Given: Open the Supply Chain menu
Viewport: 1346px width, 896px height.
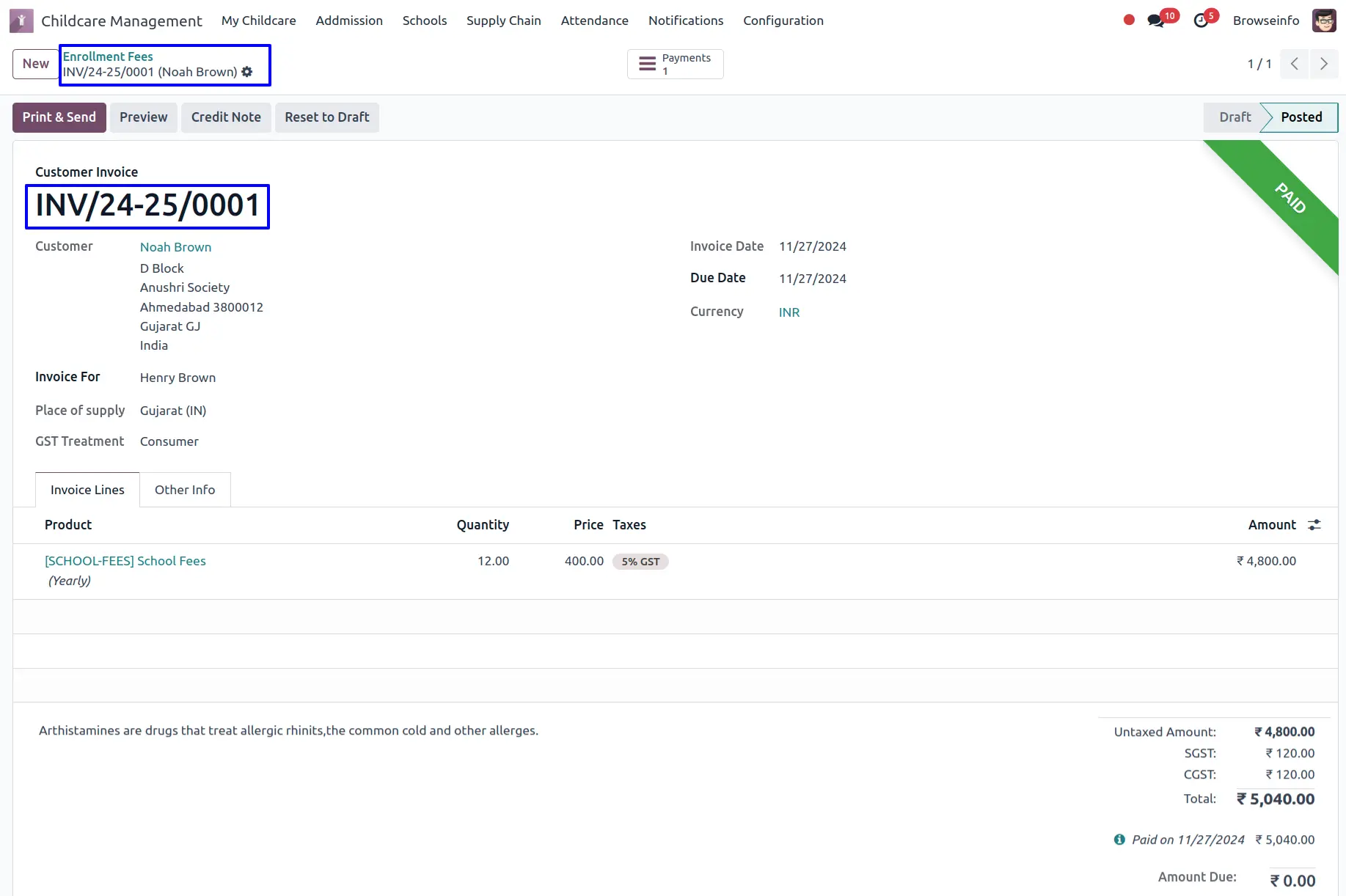Looking at the screenshot, I should [x=503, y=21].
